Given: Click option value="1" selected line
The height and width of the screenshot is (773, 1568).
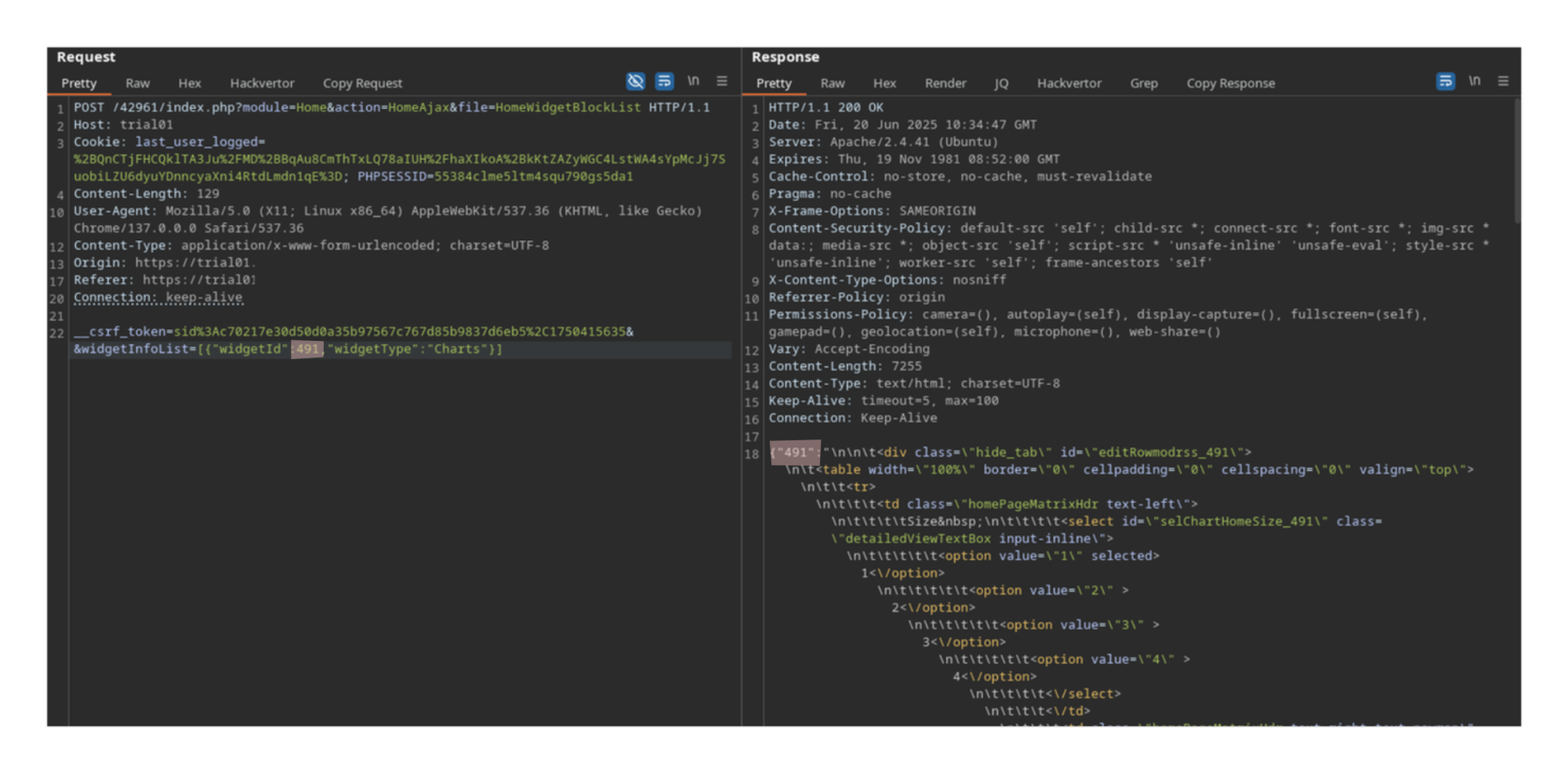Looking at the screenshot, I should (1003, 556).
